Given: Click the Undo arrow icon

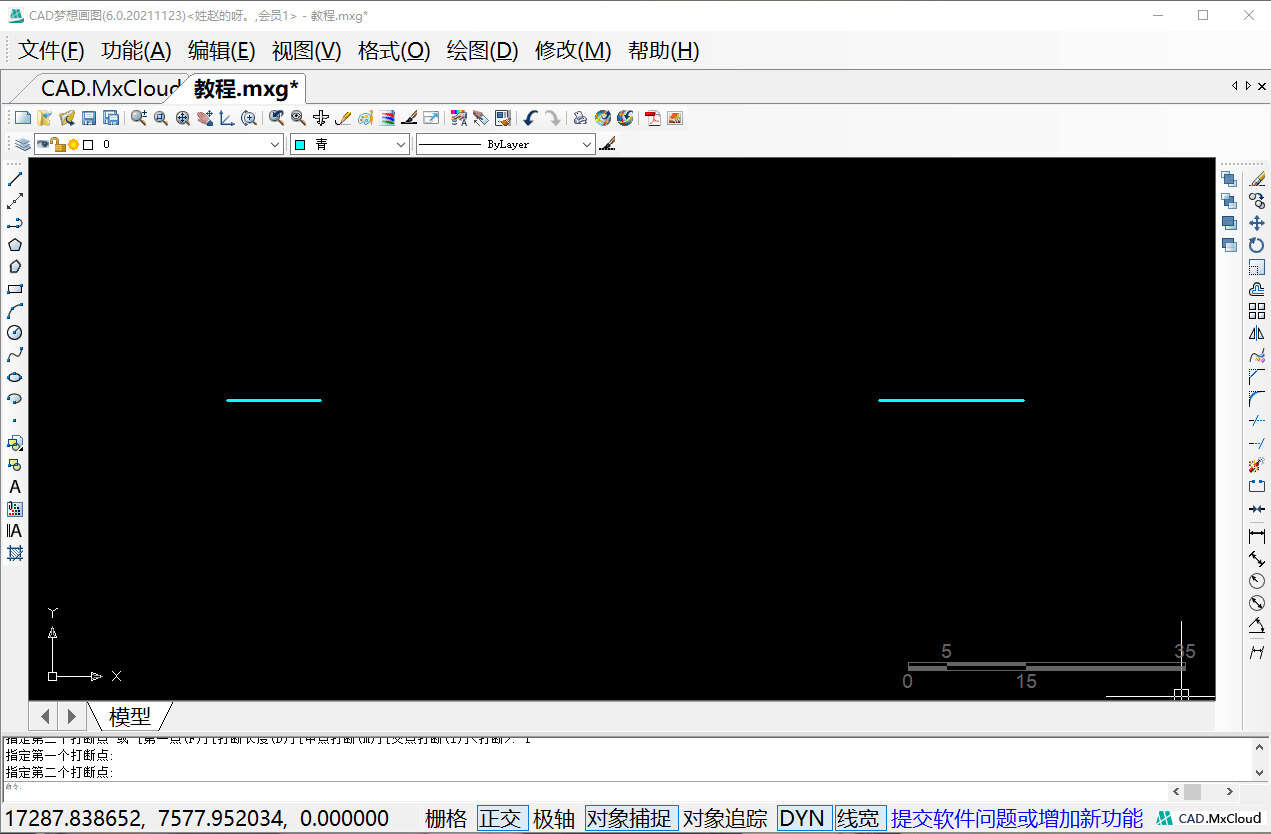Looking at the screenshot, I should click(531, 118).
